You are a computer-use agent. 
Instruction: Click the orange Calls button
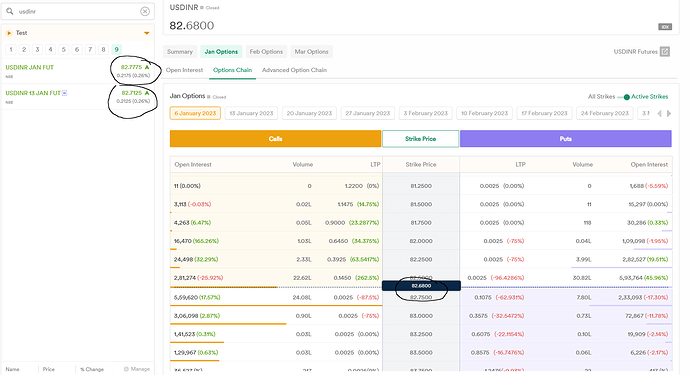tap(275, 139)
